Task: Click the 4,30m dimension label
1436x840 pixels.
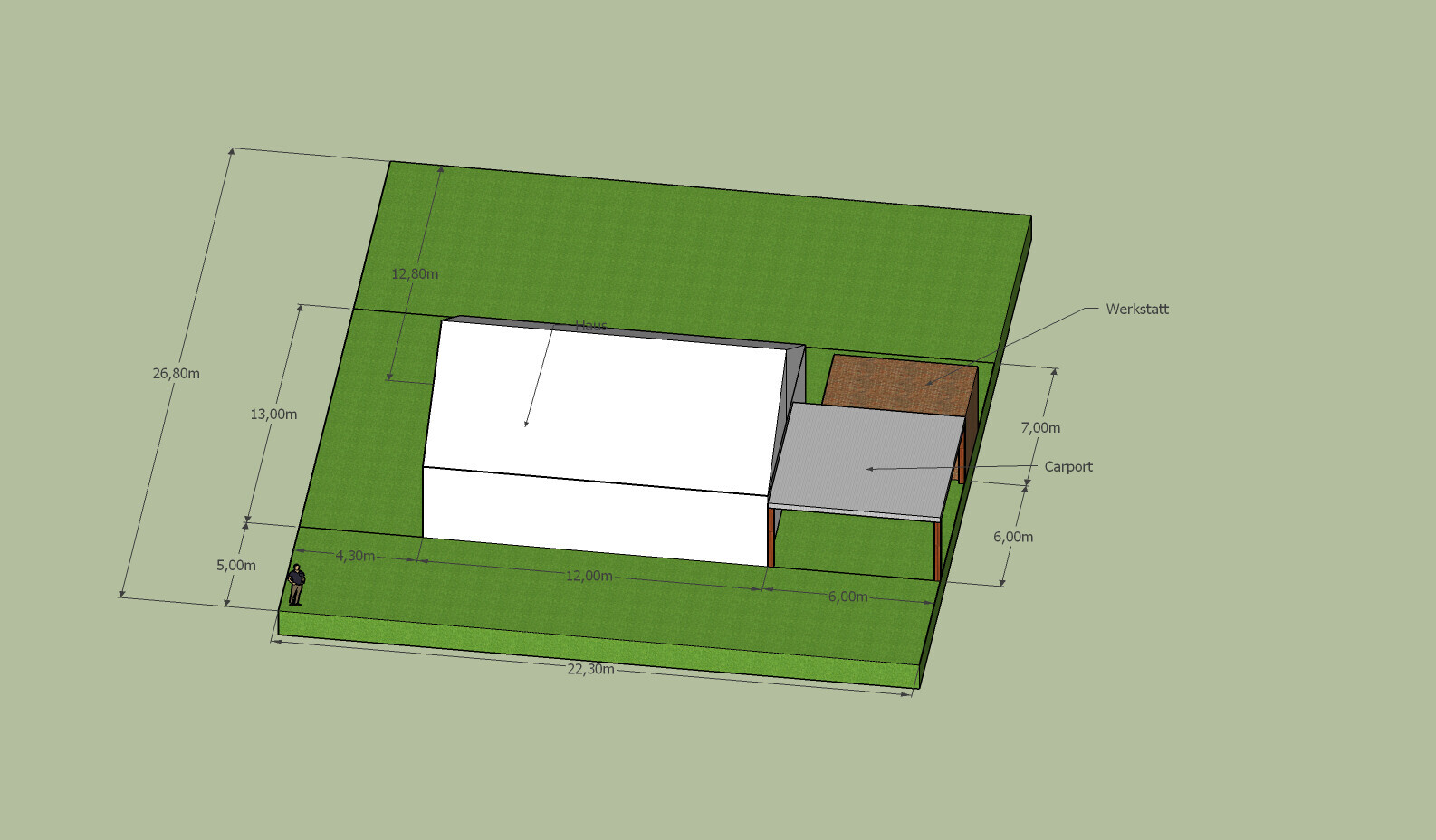Action: click(355, 556)
